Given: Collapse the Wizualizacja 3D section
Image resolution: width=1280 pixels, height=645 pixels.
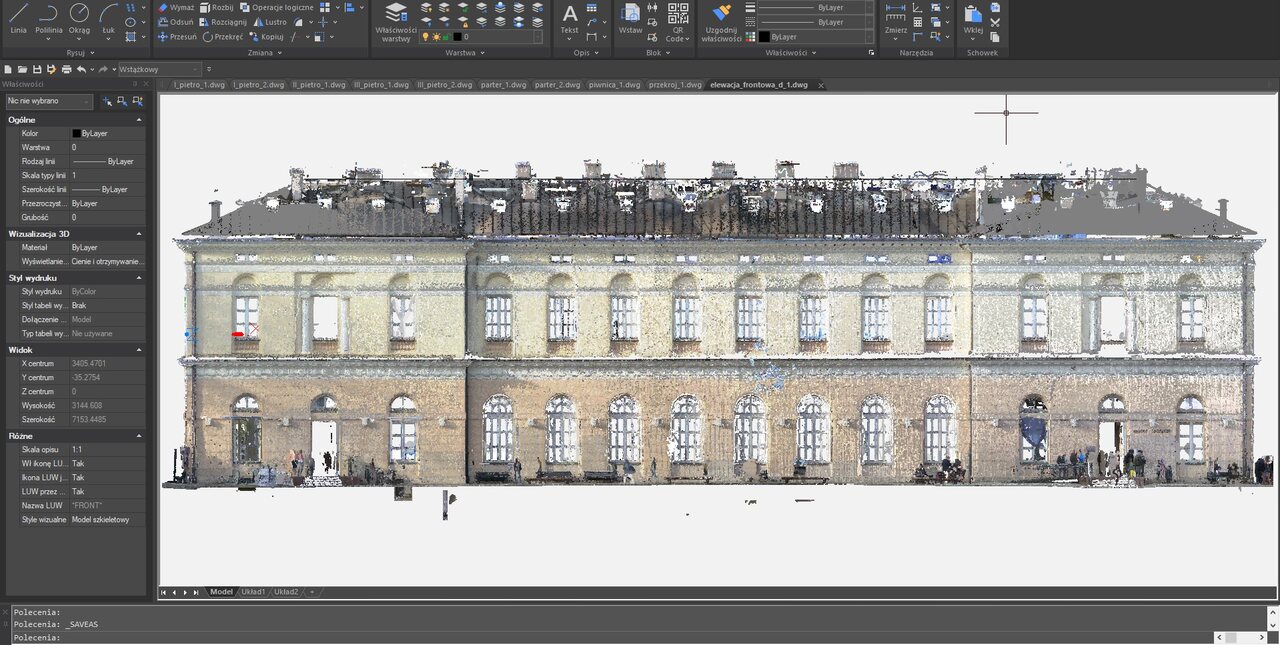Looking at the screenshot, I should 139,234.
